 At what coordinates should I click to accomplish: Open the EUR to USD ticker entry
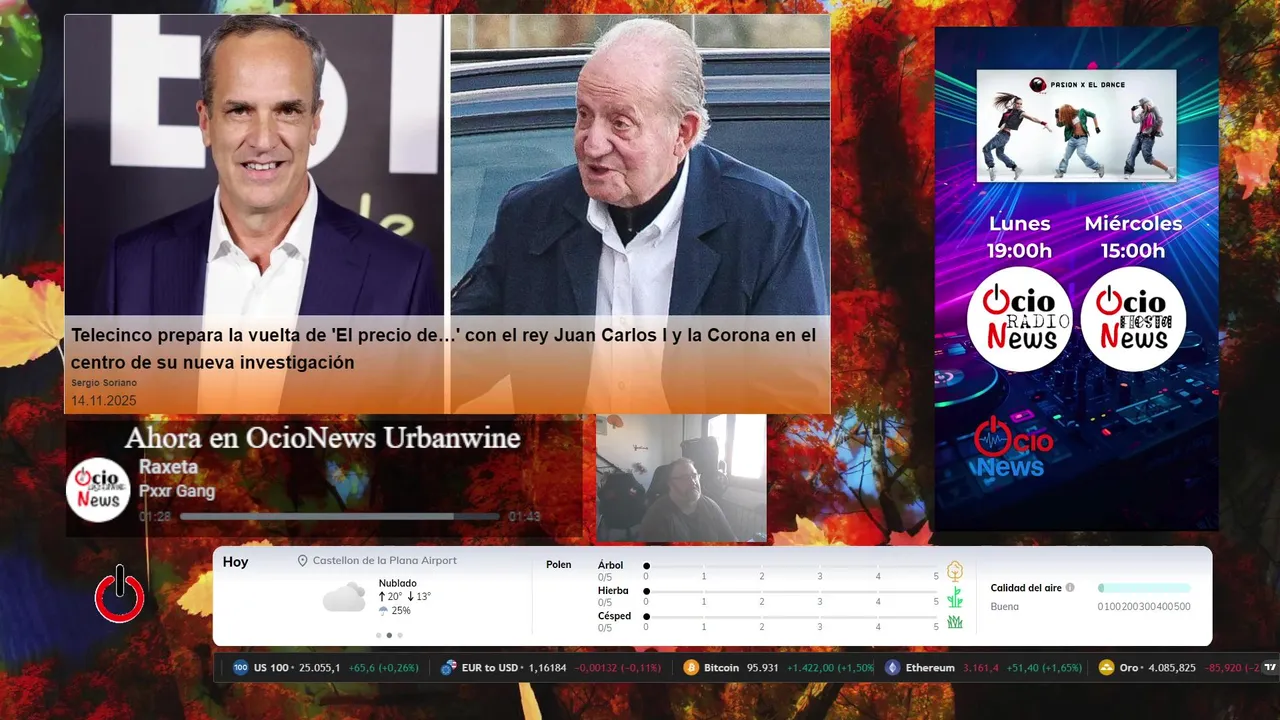[x=551, y=668]
